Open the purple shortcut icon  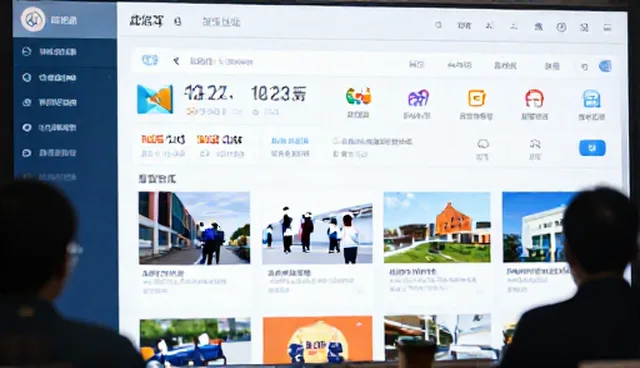click(x=418, y=98)
